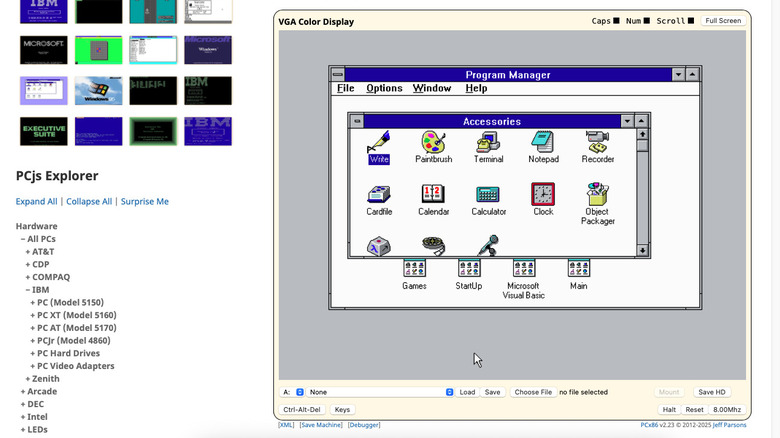
Task: Expand PC AT (Model 5170) node
Action: coord(74,328)
